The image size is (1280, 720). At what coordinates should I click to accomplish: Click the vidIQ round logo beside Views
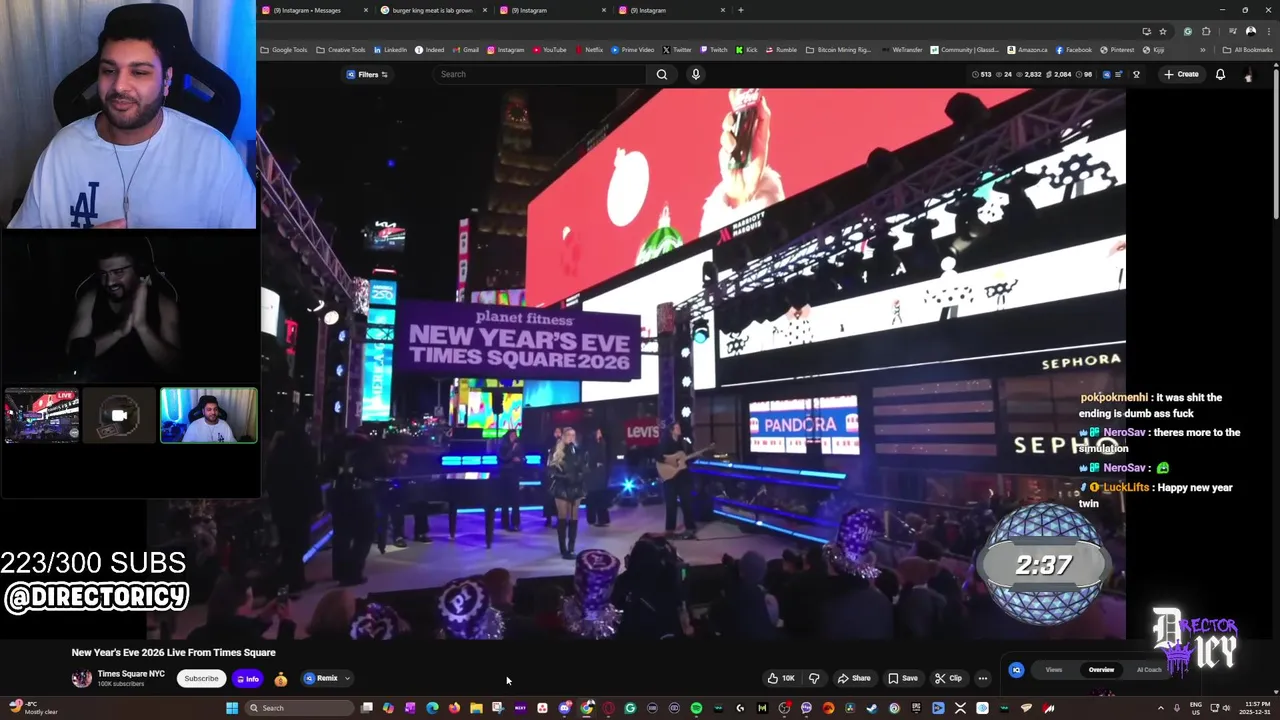tap(1016, 670)
